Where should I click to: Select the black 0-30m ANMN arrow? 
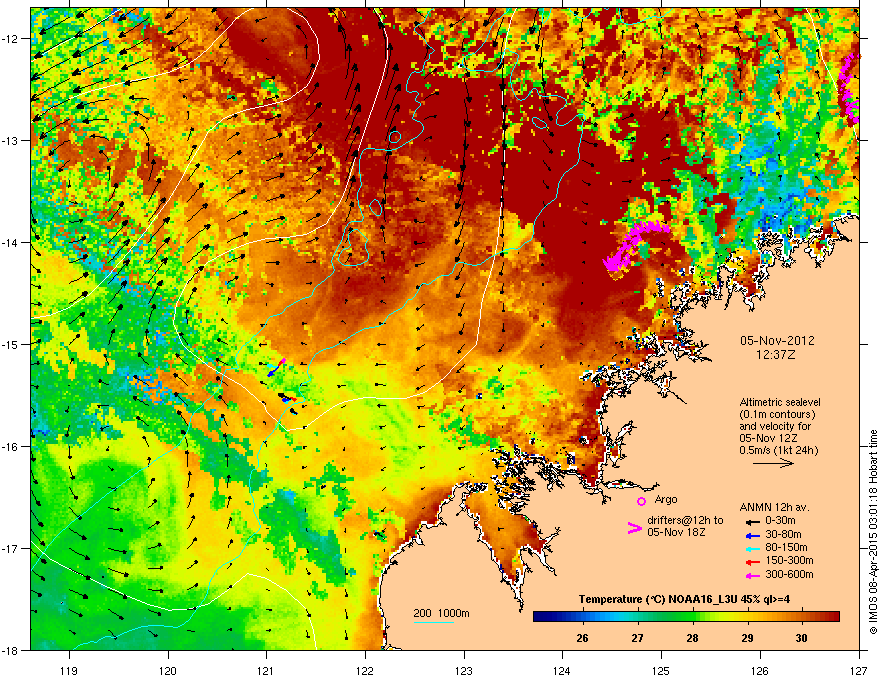click(x=752, y=522)
